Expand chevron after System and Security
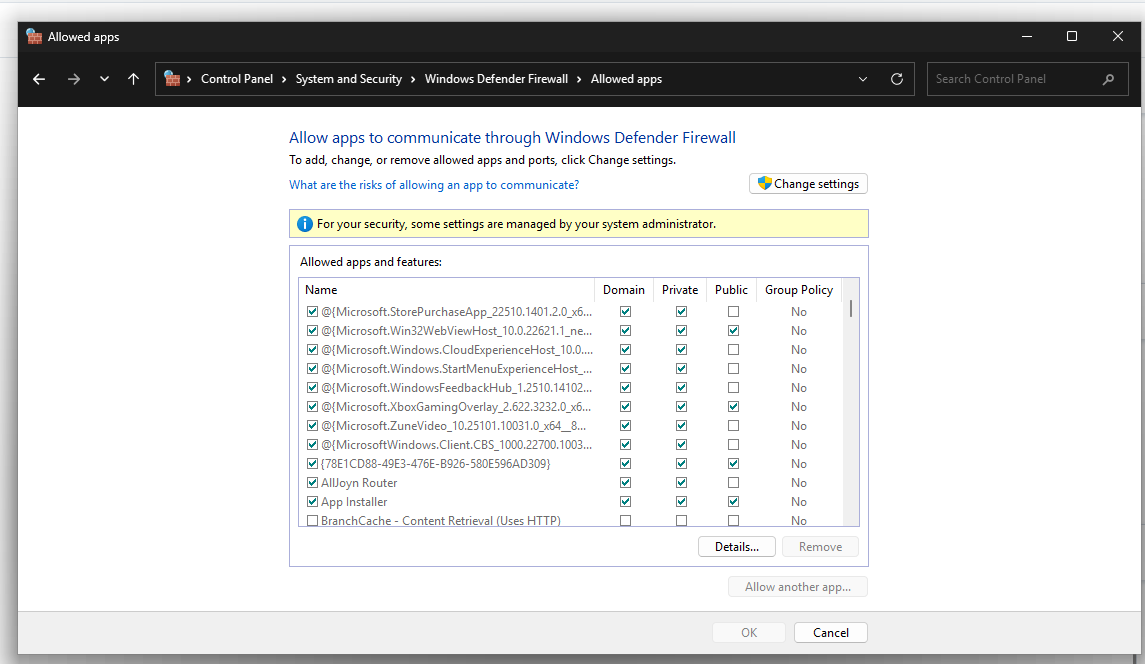This screenshot has width=1145, height=664. point(413,79)
